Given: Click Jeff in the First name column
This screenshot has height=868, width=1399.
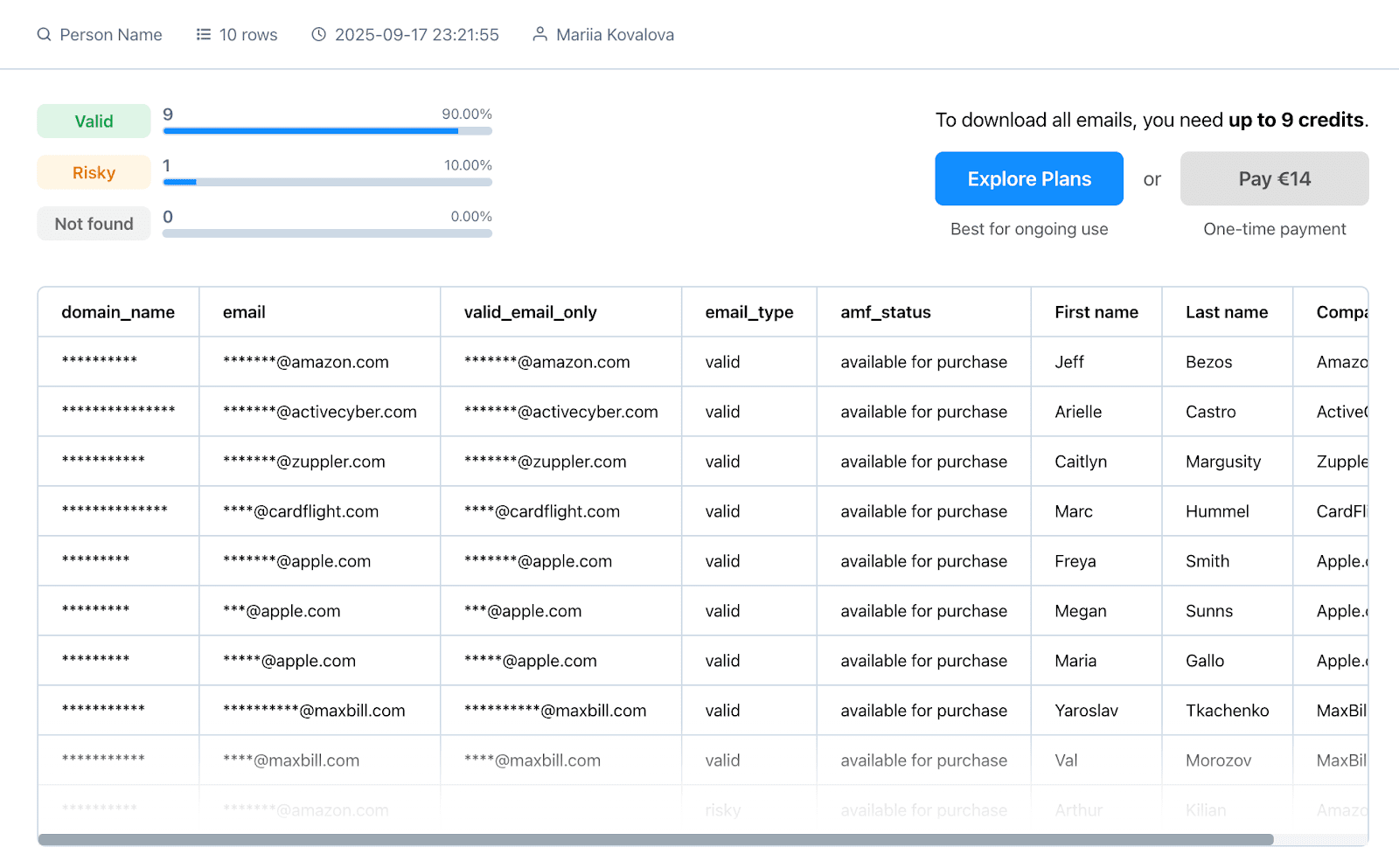Looking at the screenshot, I should [1068, 362].
